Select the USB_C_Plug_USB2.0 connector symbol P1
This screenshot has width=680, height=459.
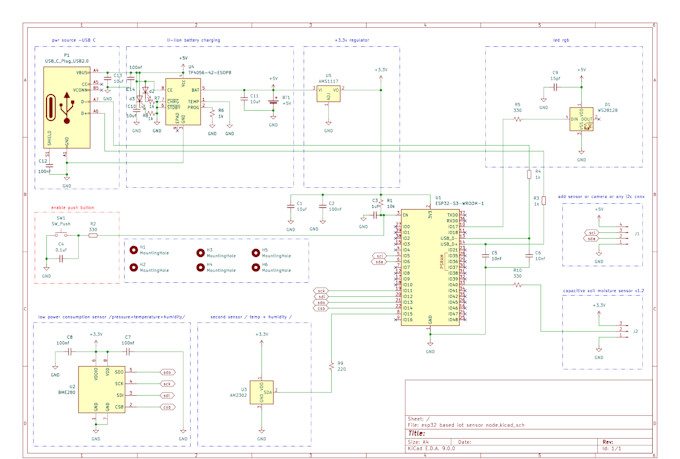click(x=67, y=107)
